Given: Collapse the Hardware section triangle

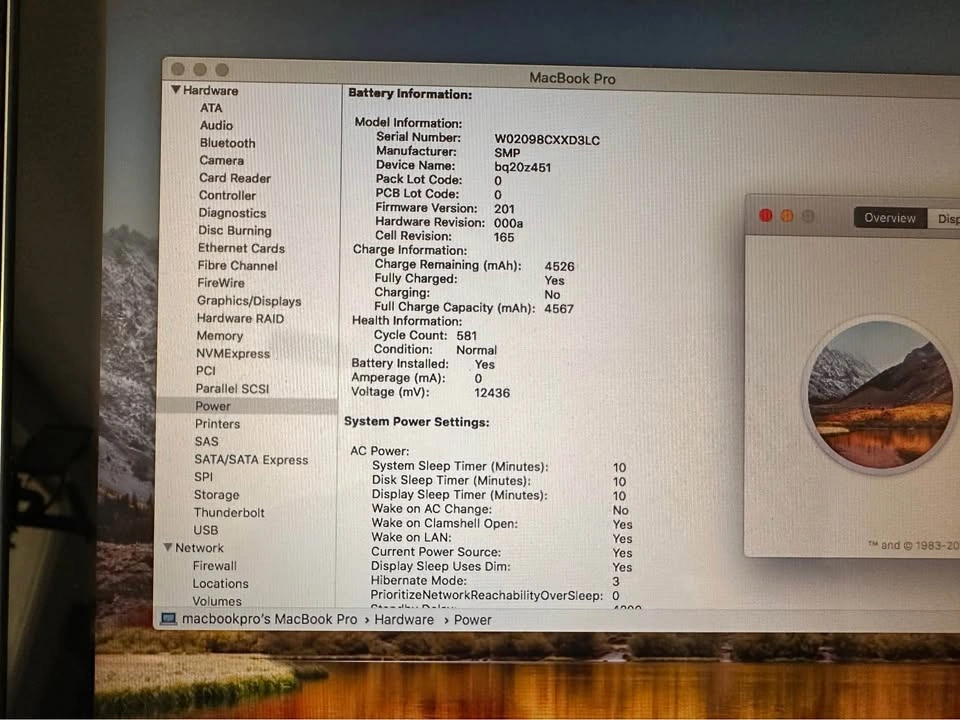Looking at the screenshot, I should coord(176,90).
